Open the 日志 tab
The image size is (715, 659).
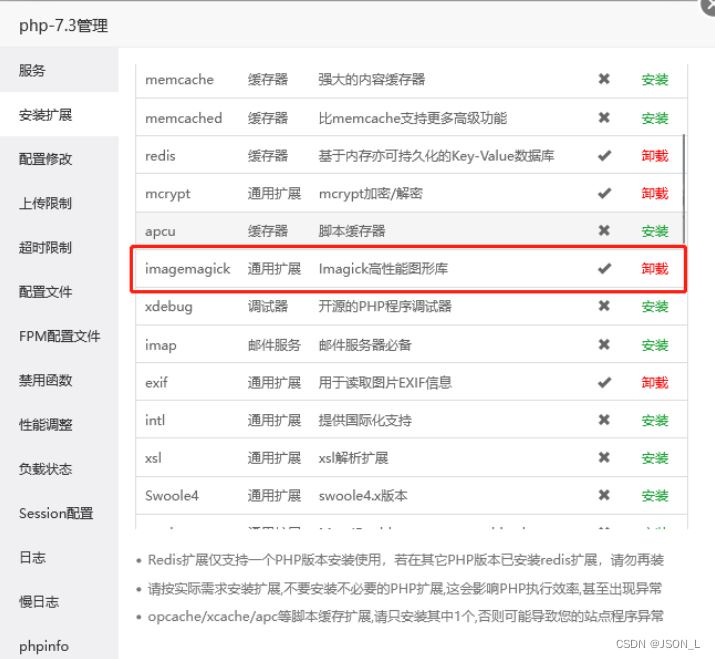59,557
